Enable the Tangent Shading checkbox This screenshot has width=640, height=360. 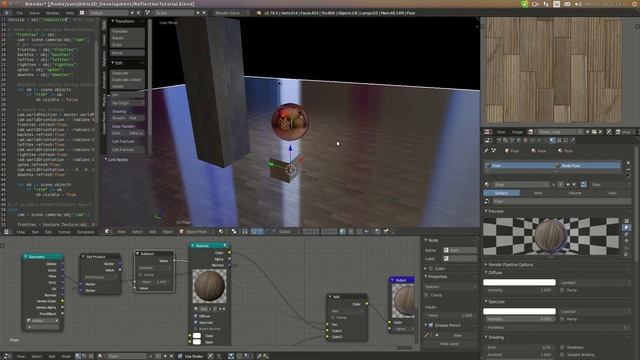click(x=562, y=355)
